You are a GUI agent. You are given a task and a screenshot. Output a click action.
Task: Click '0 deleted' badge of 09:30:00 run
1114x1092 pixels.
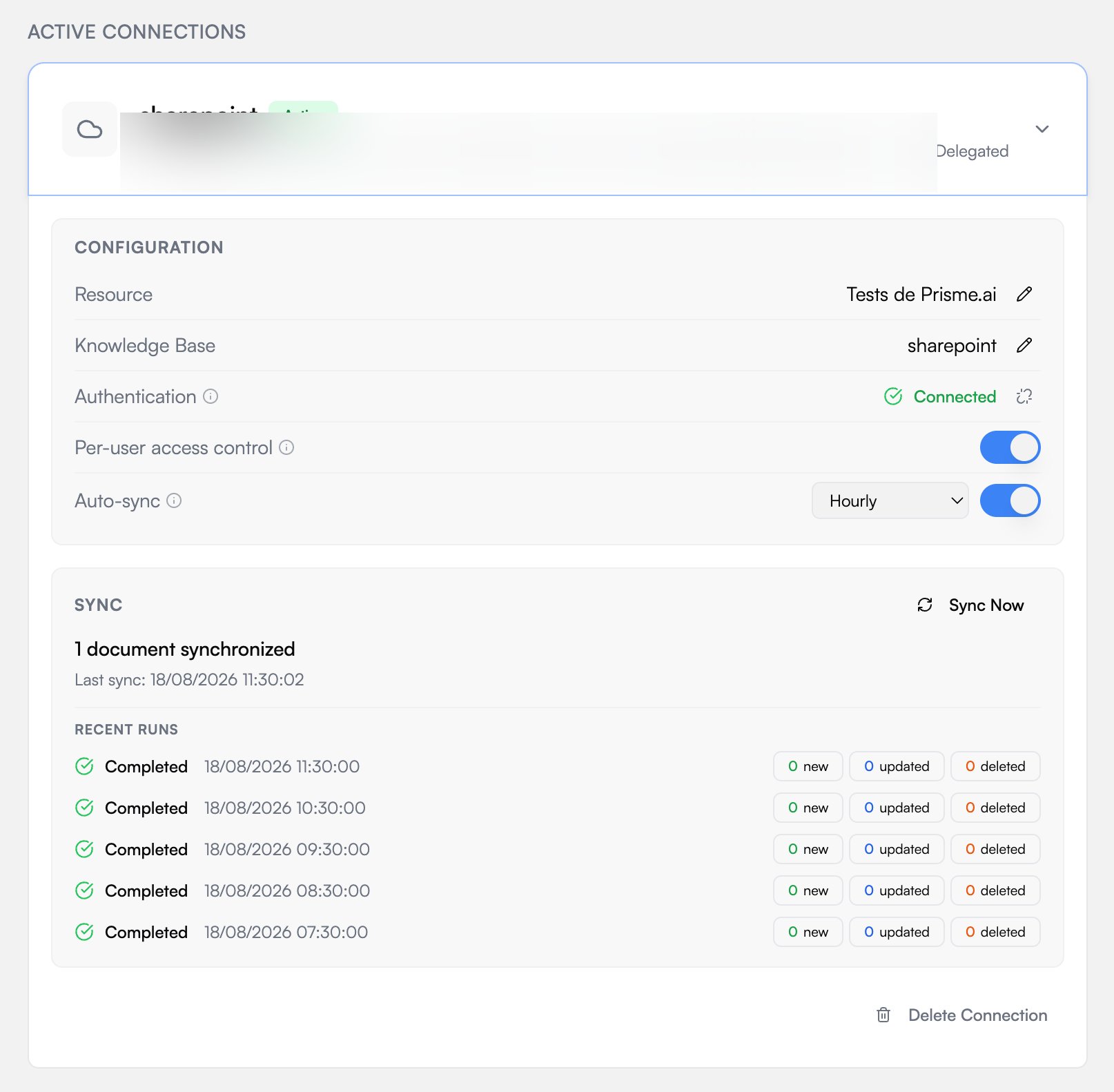(995, 849)
